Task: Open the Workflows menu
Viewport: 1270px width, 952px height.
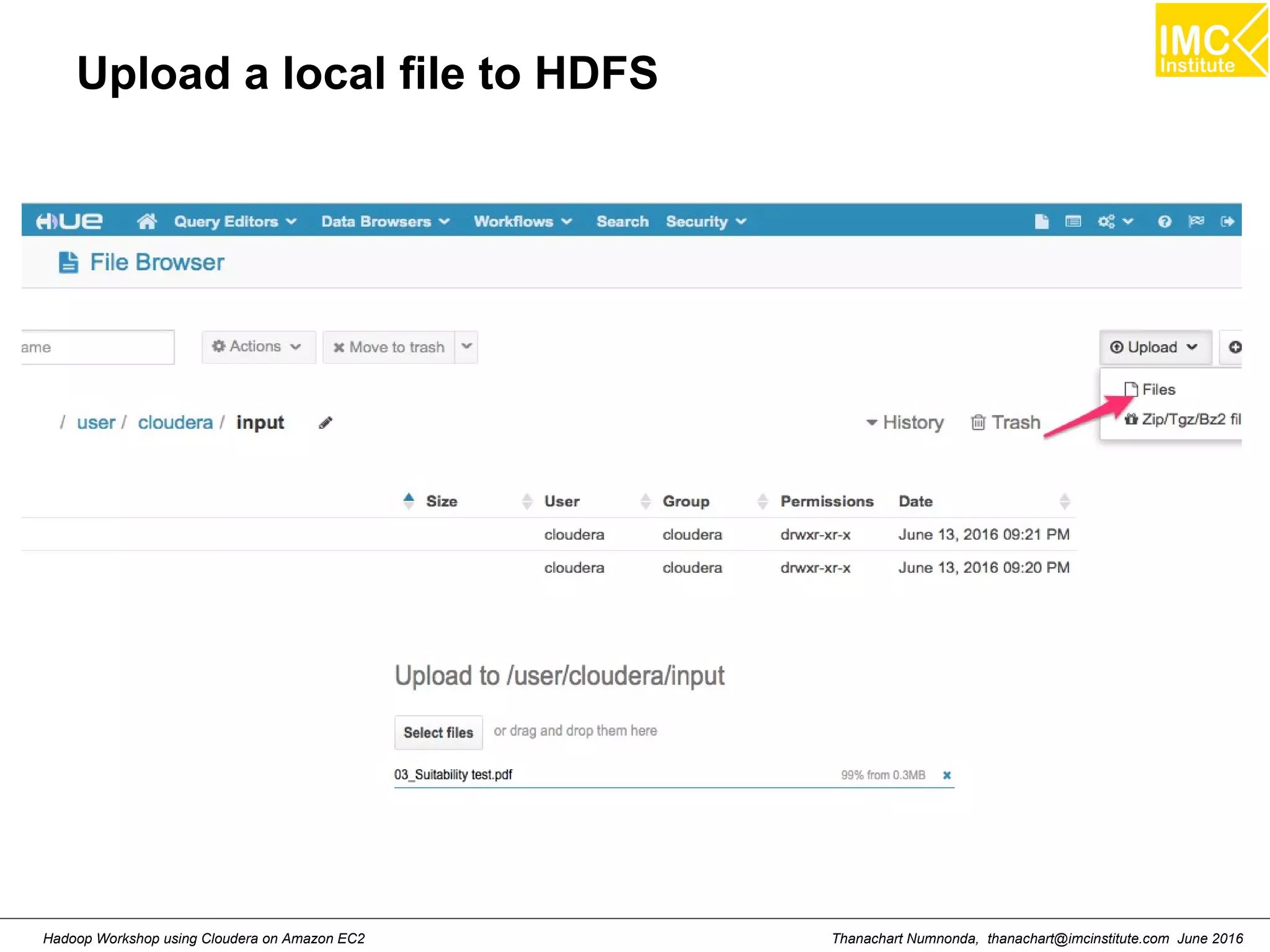Action: coord(523,221)
